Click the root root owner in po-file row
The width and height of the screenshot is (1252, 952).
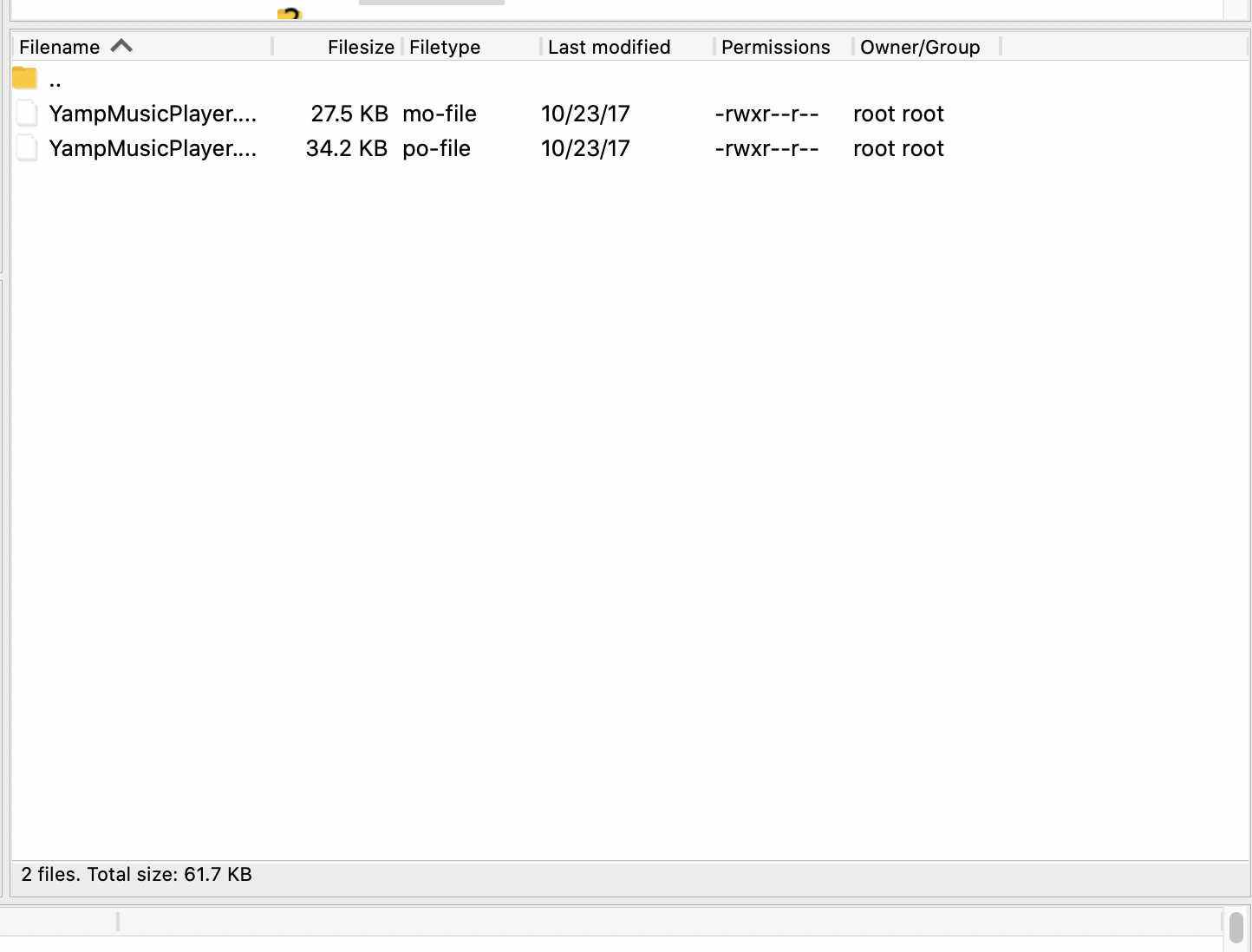pyautogui.click(x=898, y=148)
